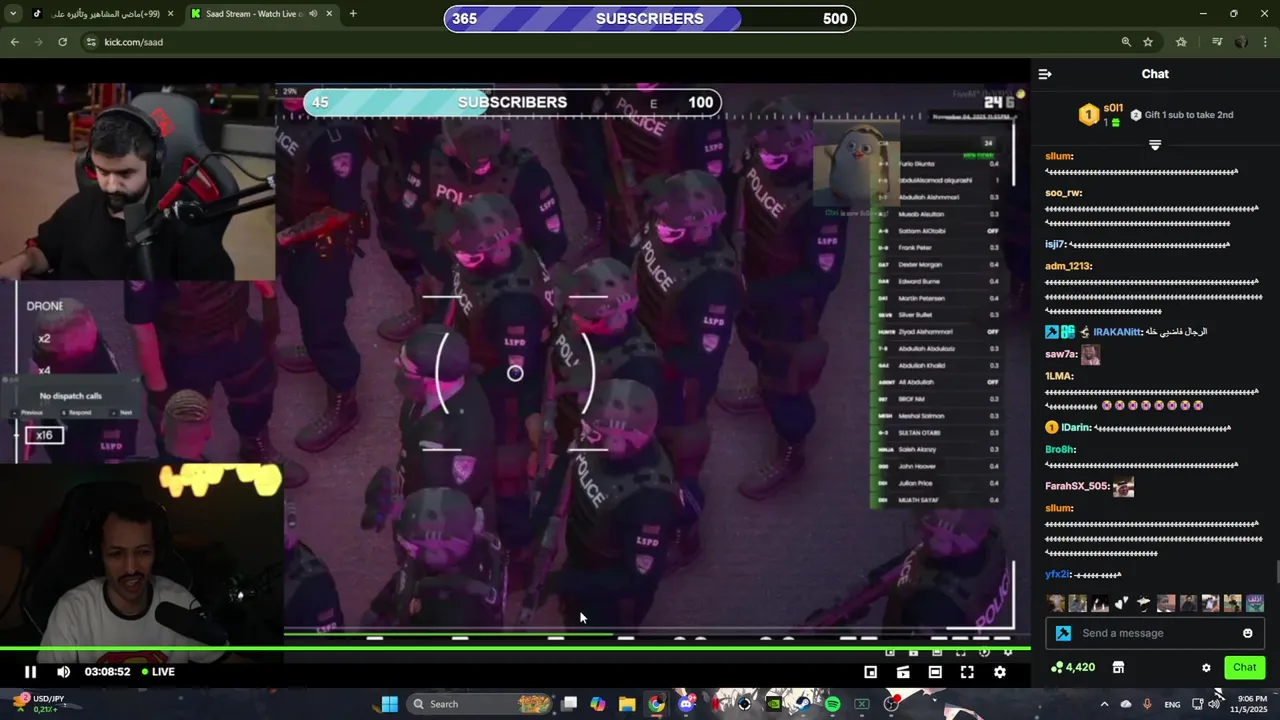Viewport: 1280px width, 720px height.
Task: Open Bro8h username in chat
Action: tap(1059, 449)
